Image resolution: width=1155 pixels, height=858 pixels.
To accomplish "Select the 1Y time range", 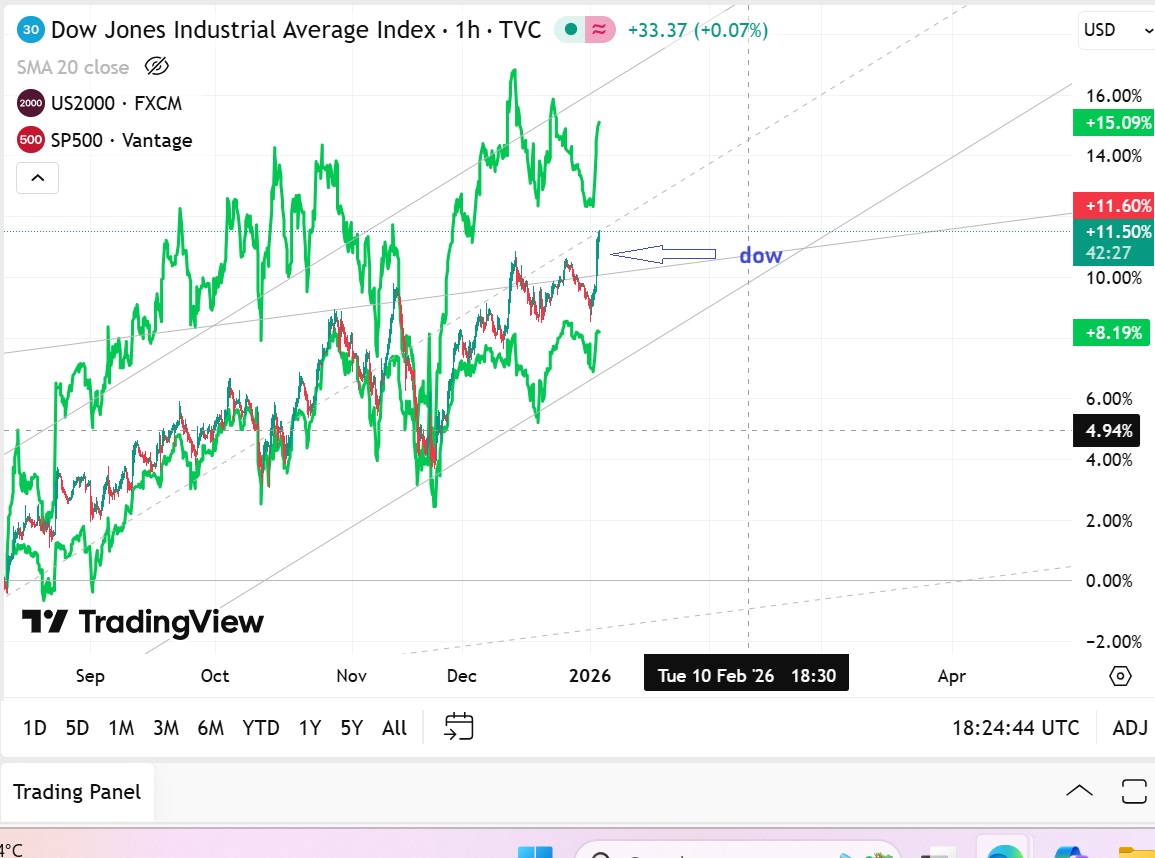I will (x=310, y=728).
